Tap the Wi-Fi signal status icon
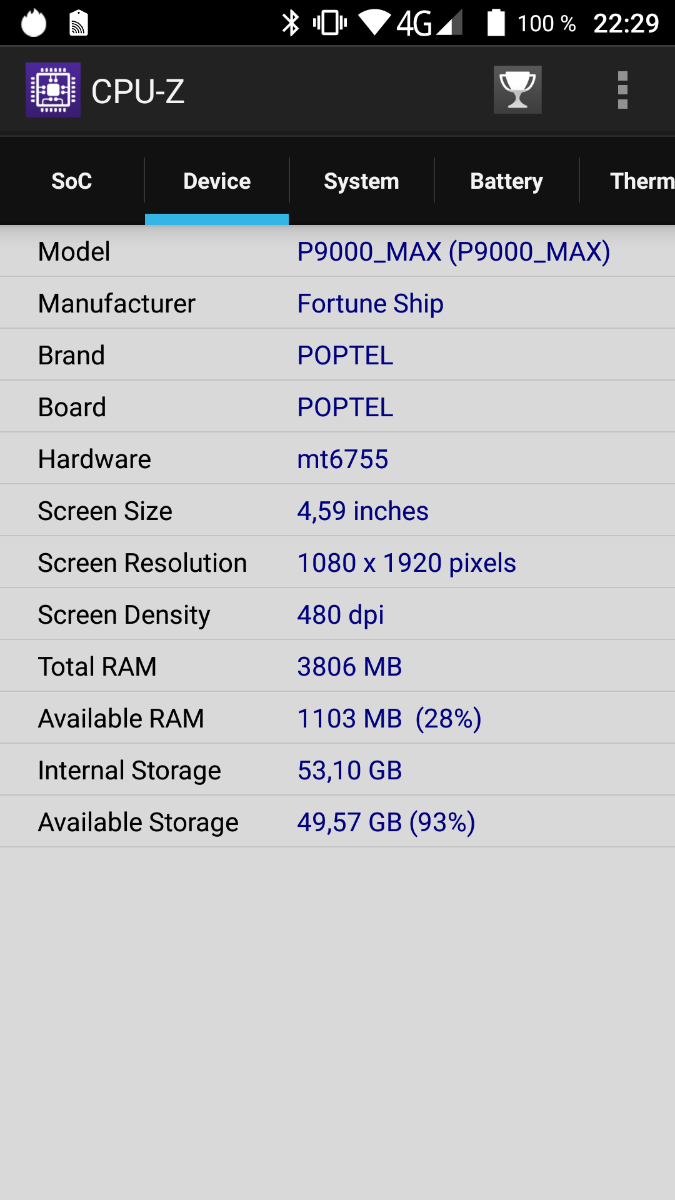Viewport: 675px width, 1200px height. 376,23
